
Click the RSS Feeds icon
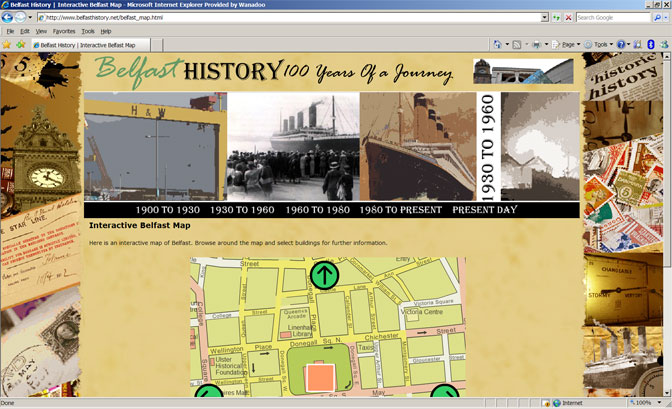click(x=517, y=45)
